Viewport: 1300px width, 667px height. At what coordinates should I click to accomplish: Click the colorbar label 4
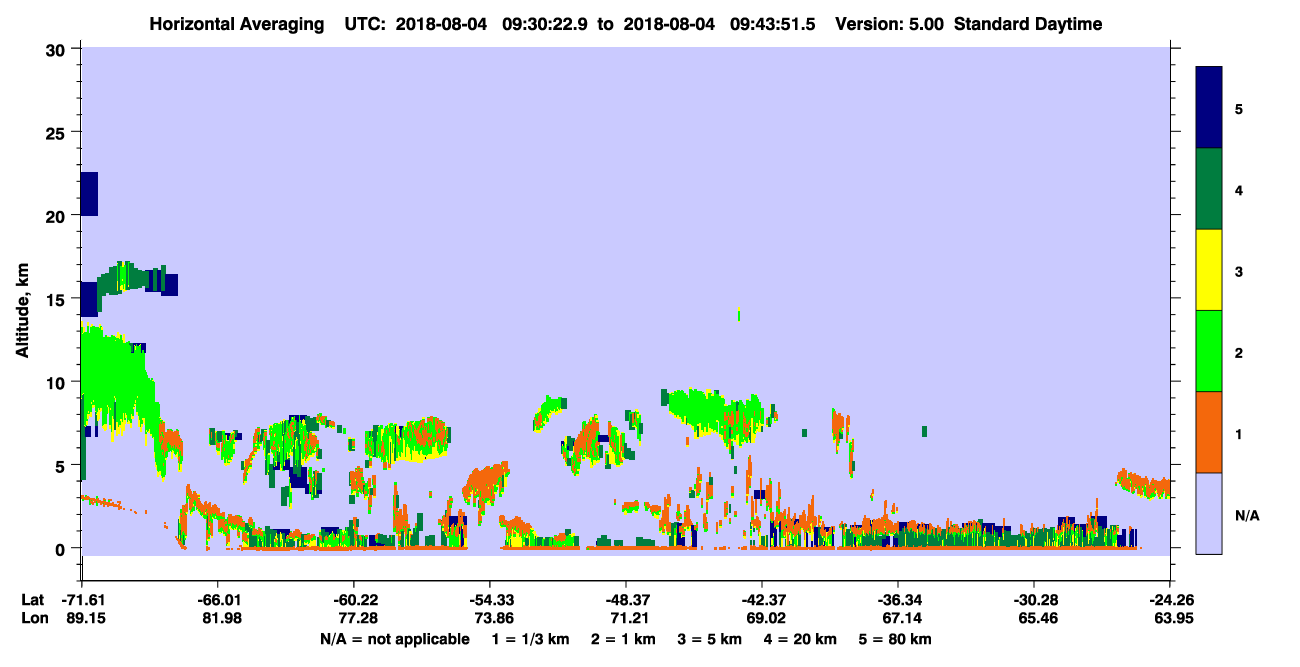tap(1239, 189)
